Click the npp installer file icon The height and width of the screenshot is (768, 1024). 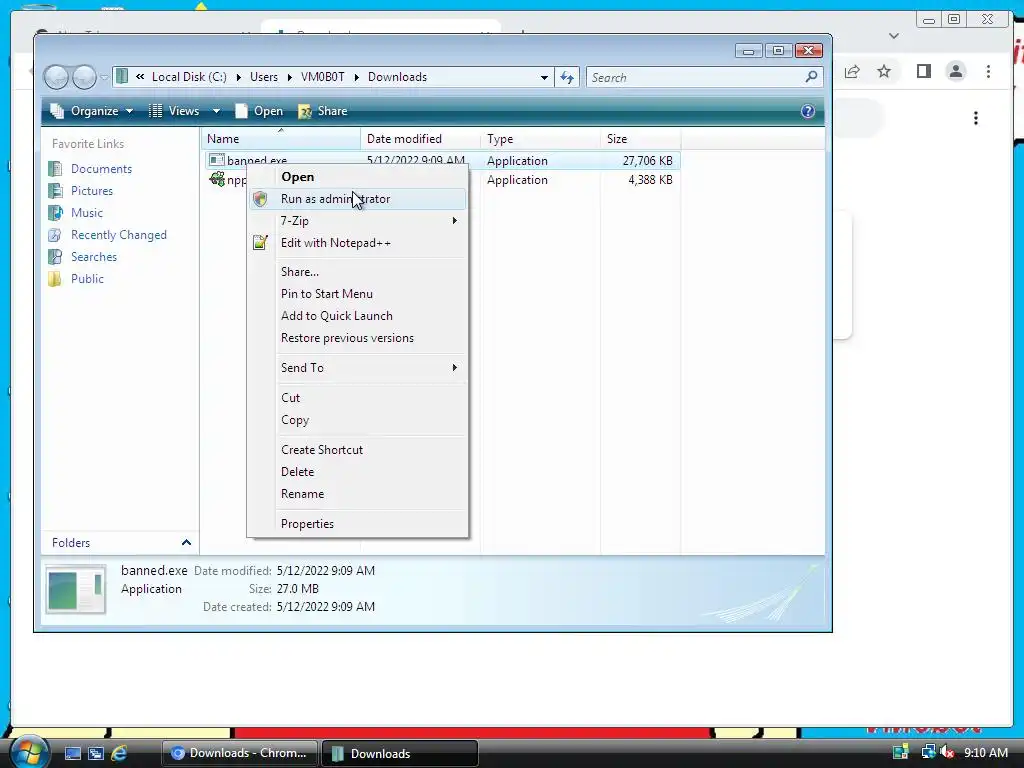point(217,180)
